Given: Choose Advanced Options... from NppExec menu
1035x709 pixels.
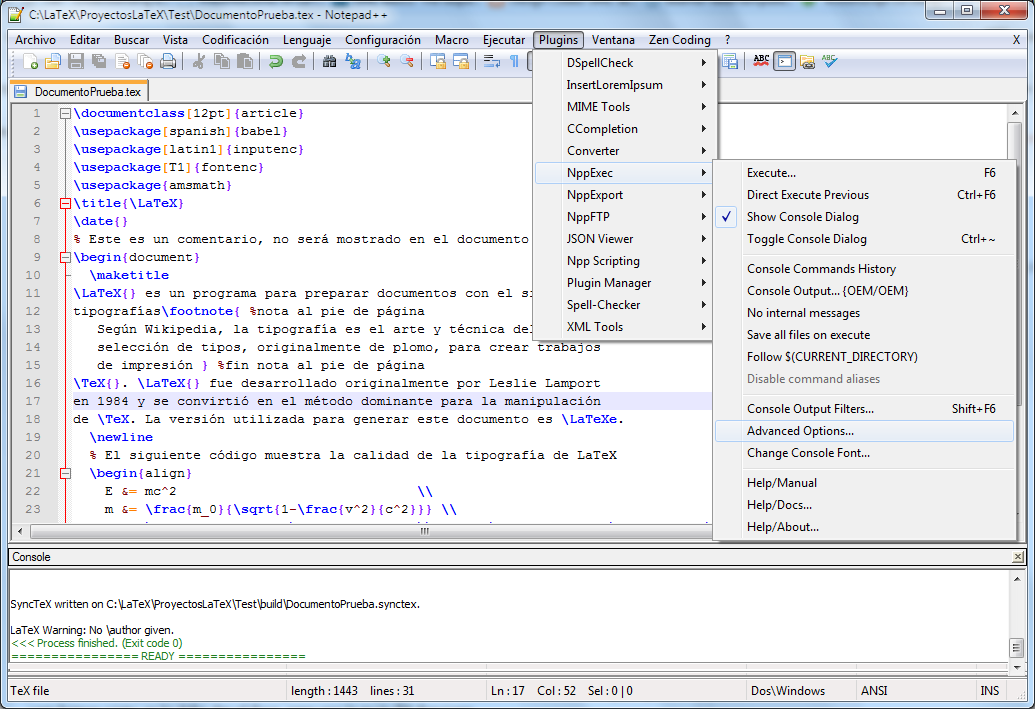Looking at the screenshot, I should click(x=864, y=431).
